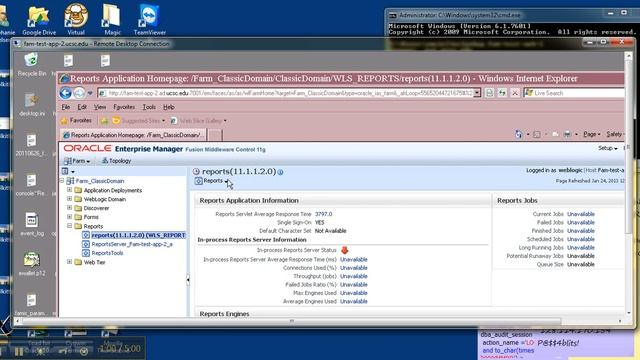Viewport: 640px width, 360px height.
Task: Click Unavailable link for Current Jobs
Action: click(x=581, y=214)
